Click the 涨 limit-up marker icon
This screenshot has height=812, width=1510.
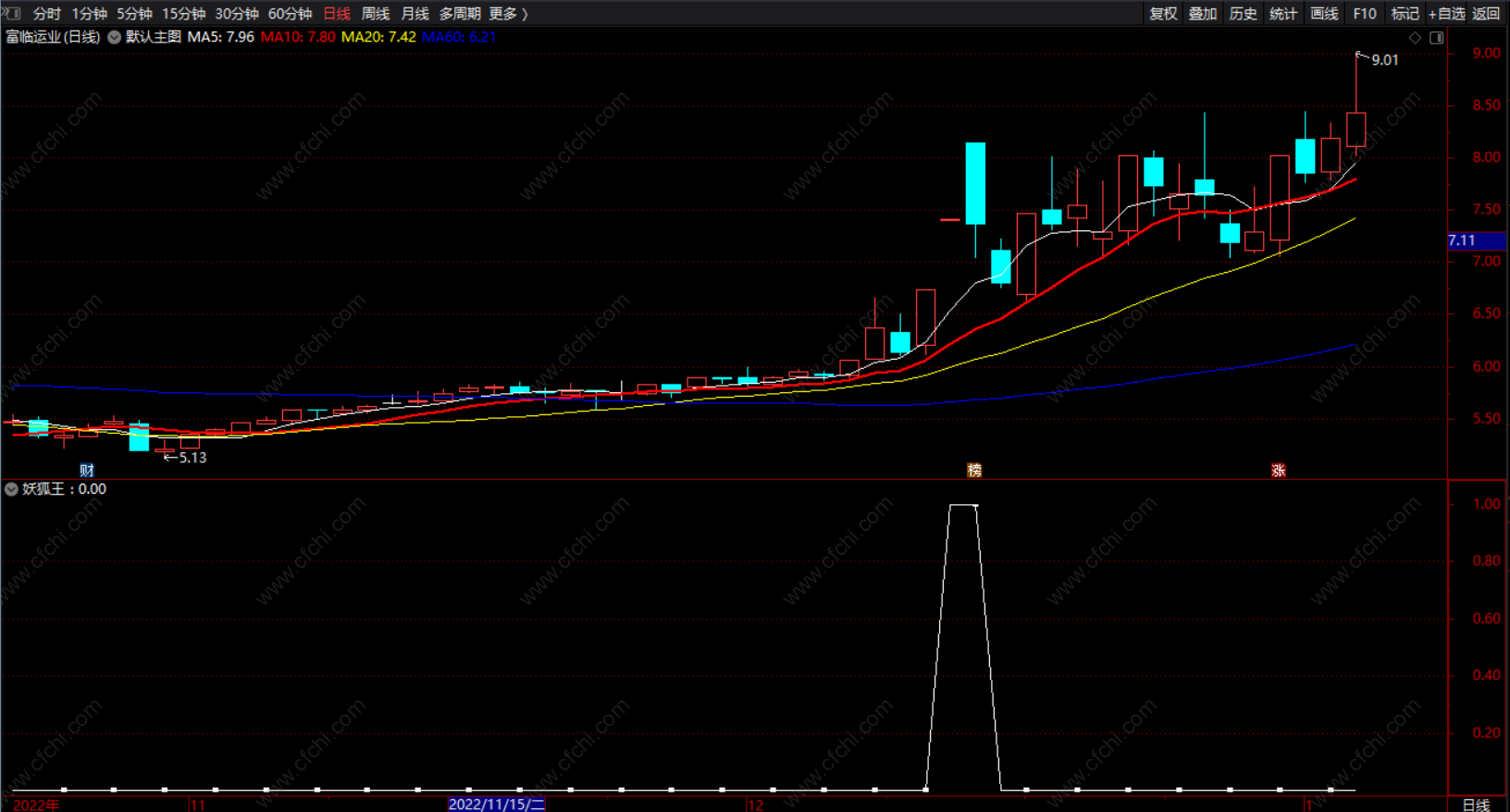tap(1279, 470)
